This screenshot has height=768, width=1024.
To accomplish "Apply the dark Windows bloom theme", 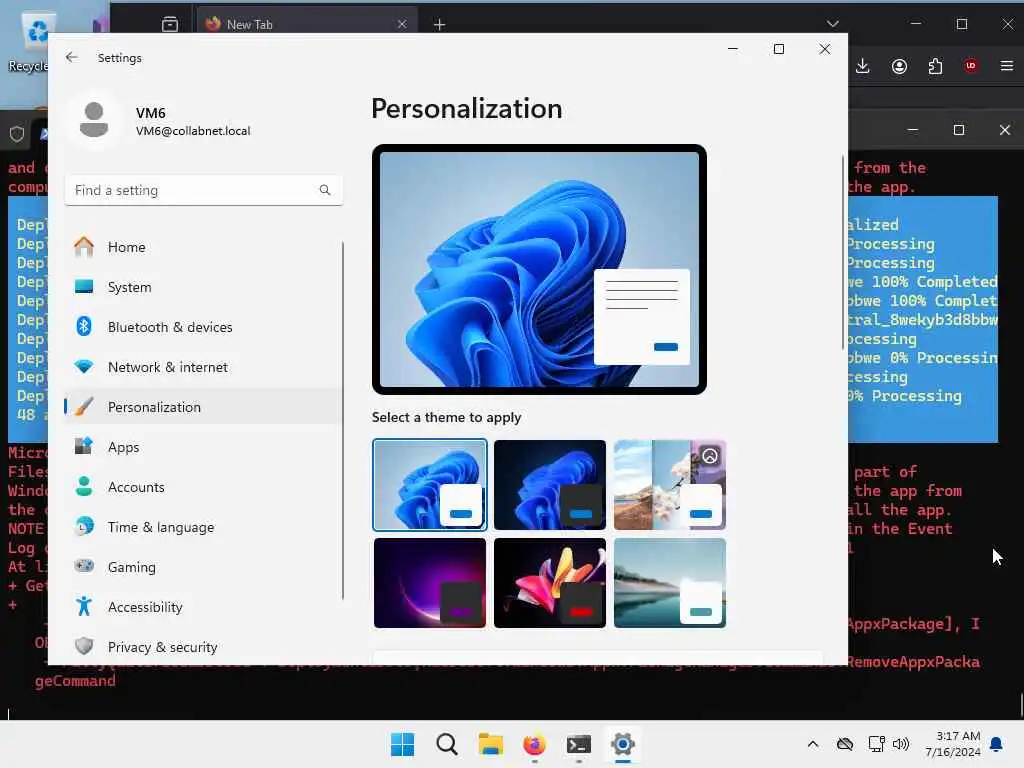I will 550,485.
